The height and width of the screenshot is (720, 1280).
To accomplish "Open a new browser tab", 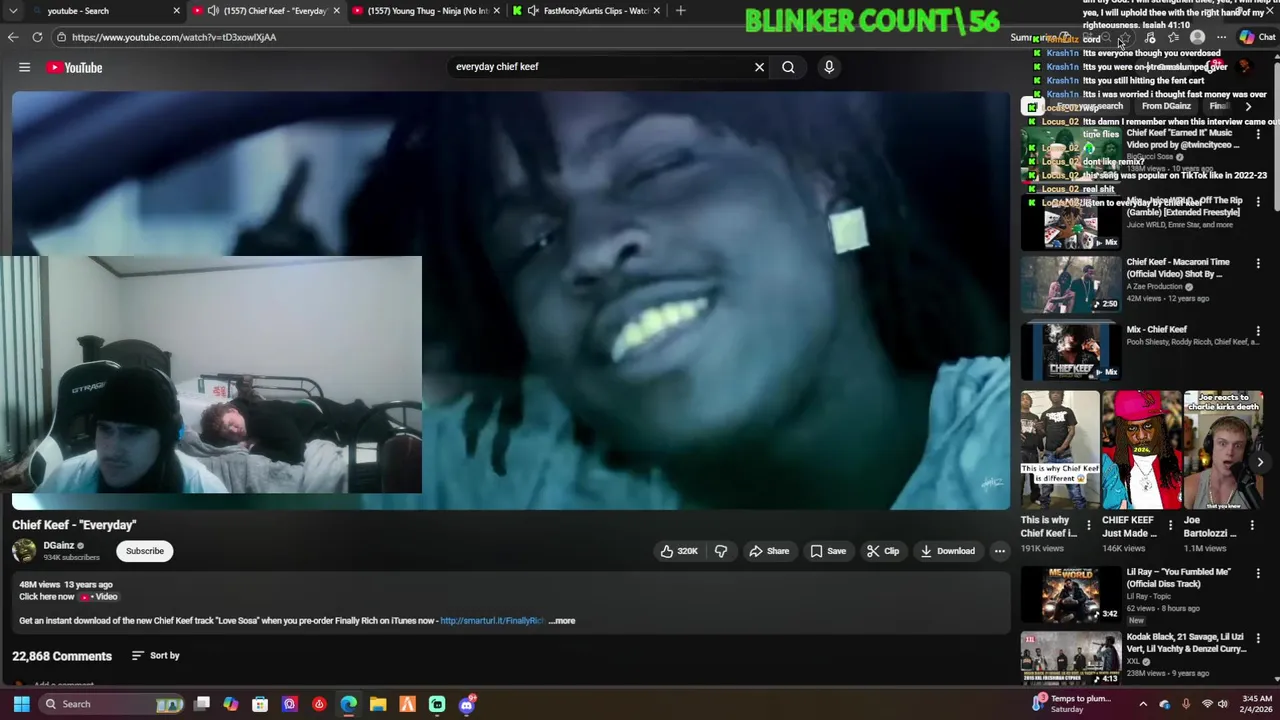I will point(681,11).
